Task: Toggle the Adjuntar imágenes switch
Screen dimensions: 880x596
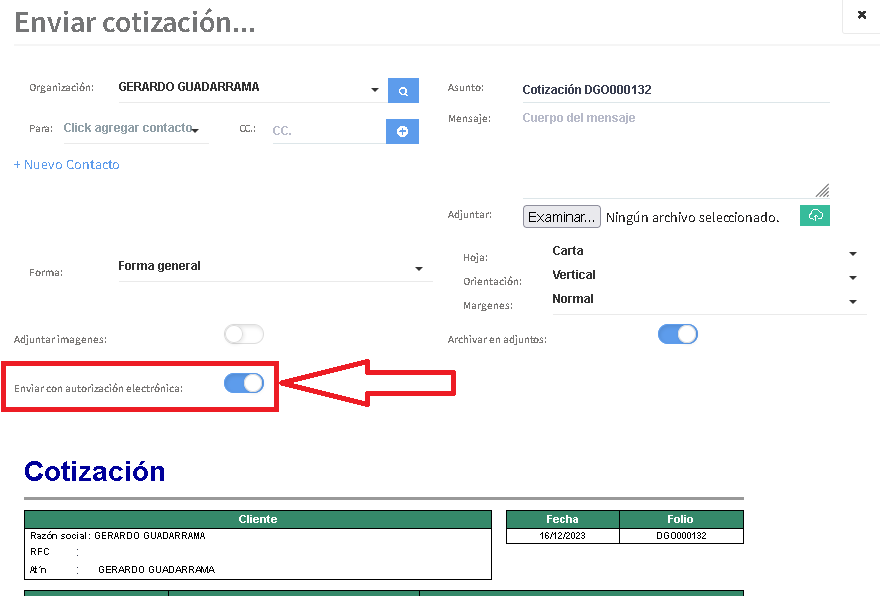Action: (x=244, y=335)
